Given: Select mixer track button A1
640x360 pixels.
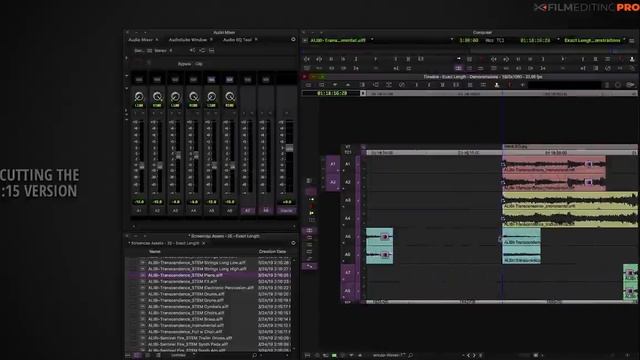Looking at the screenshot, I should 139,211.
